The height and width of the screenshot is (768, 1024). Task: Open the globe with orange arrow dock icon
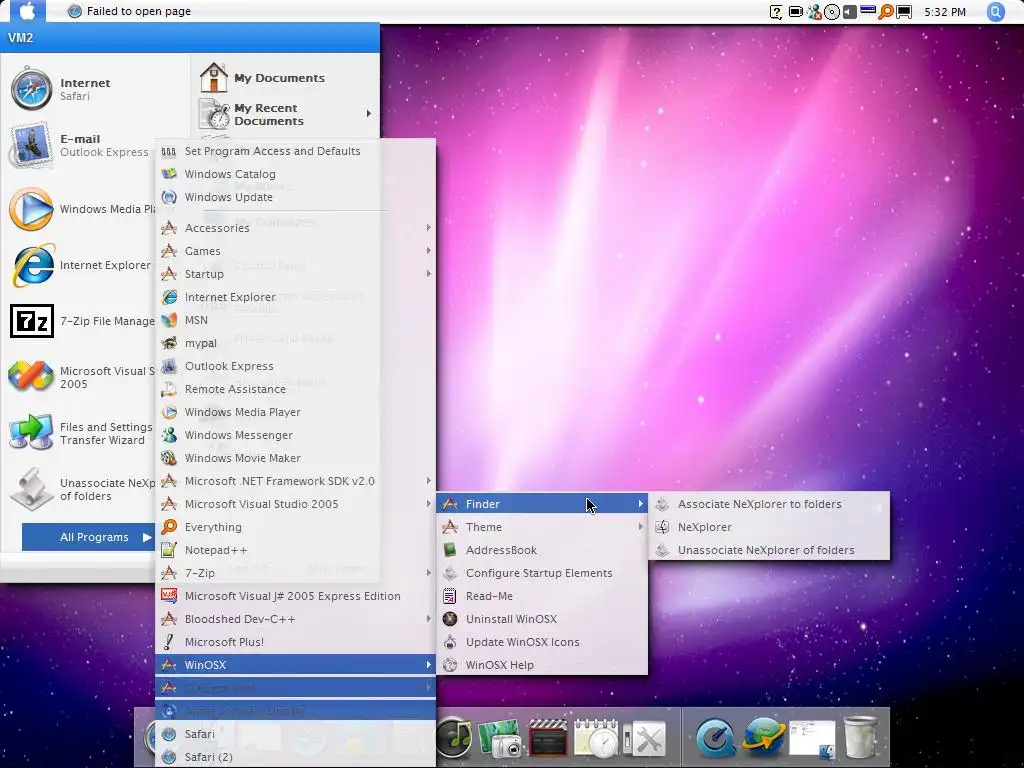763,738
